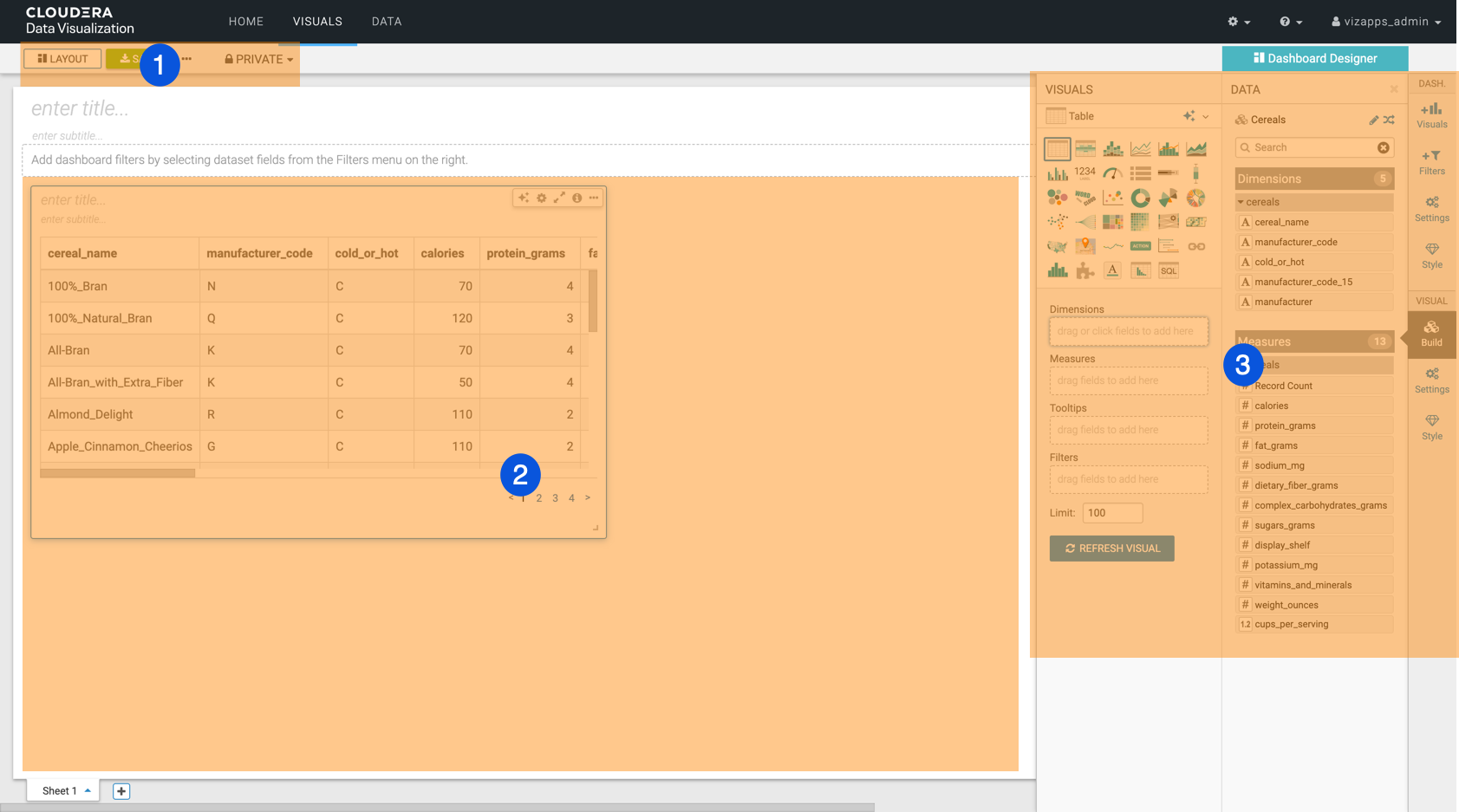1459x812 pixels.
Task: Choose the Word Cloud visual type
Action: point(1085,198)
